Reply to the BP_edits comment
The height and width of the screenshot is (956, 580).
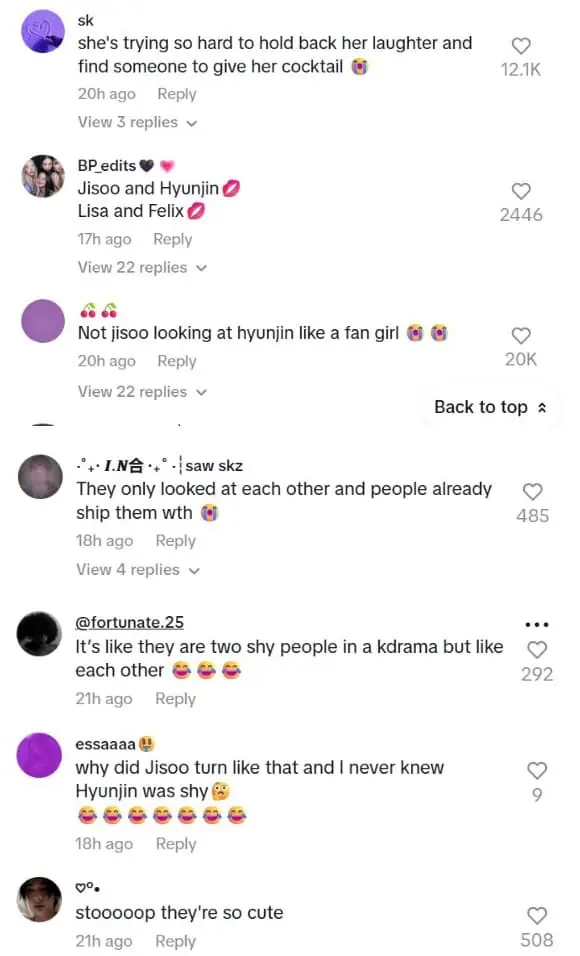tap(173, 240)
